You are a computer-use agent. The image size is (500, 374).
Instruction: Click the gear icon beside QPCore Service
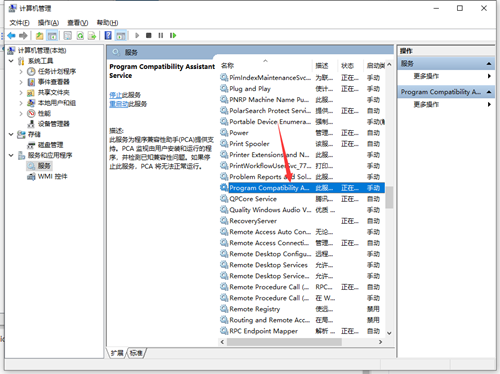(224, 199)
